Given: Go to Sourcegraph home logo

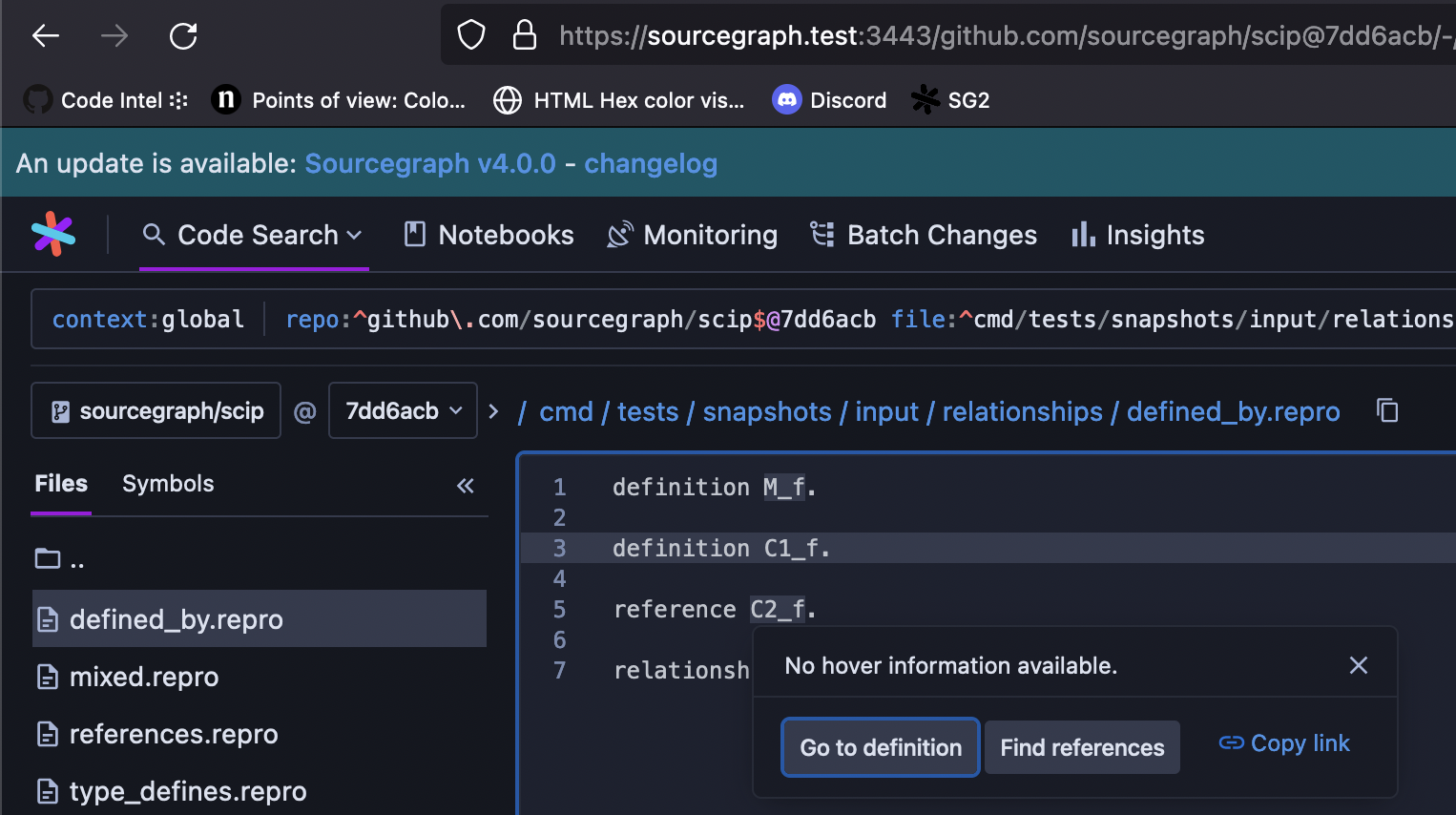Looking at the screenshot, I should tap(53, 234).
